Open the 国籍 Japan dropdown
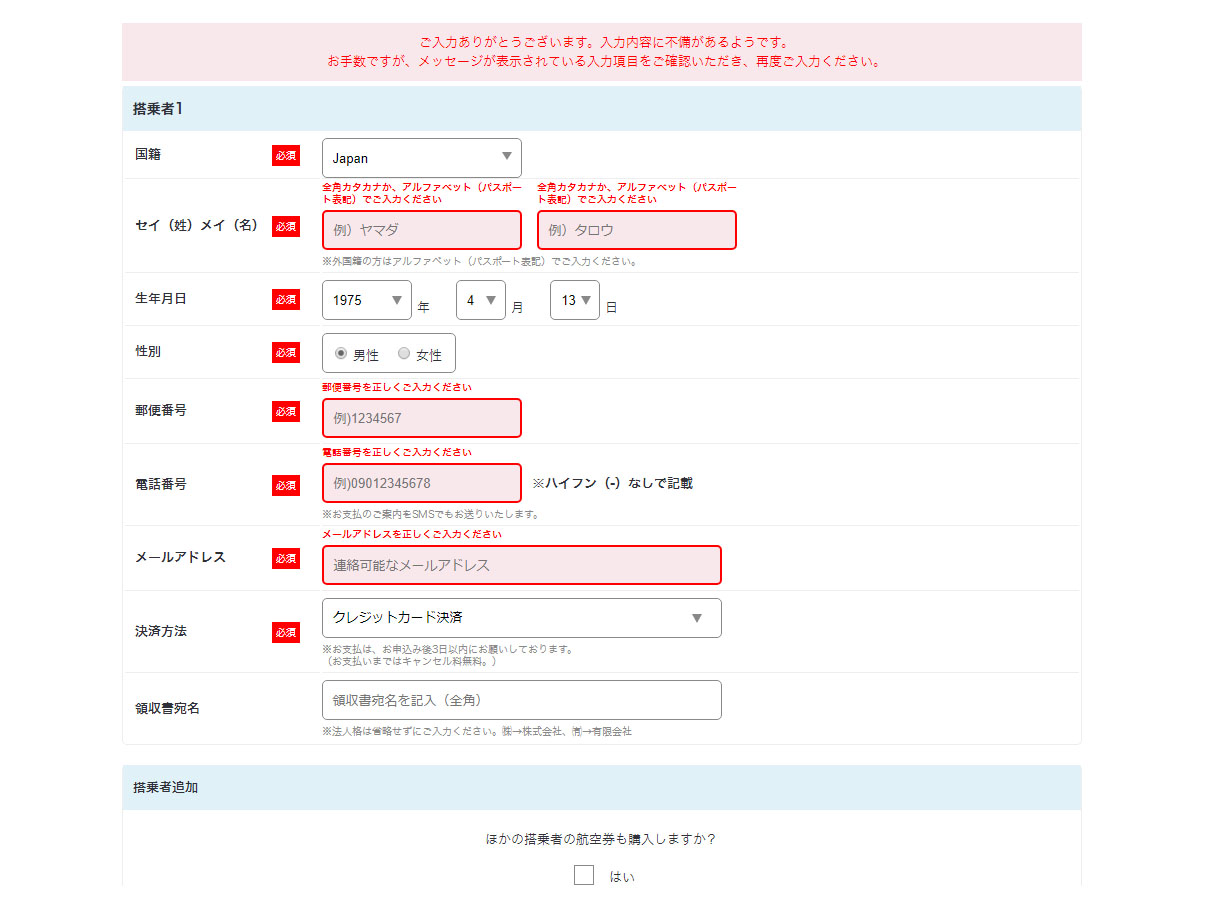Image resolution: width=1206 pixels, height=909 pixels. tap(421, 158)
